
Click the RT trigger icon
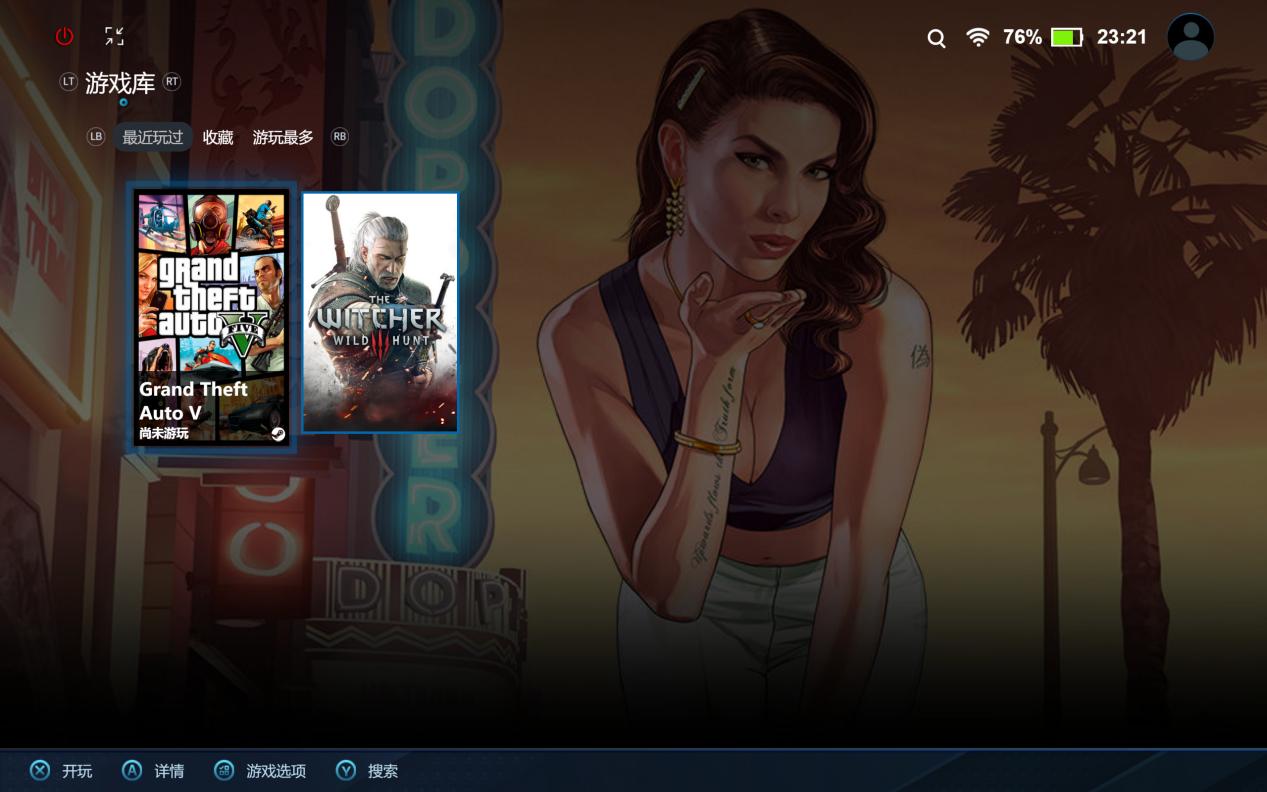pyautogui.click(x=172, y=82)
